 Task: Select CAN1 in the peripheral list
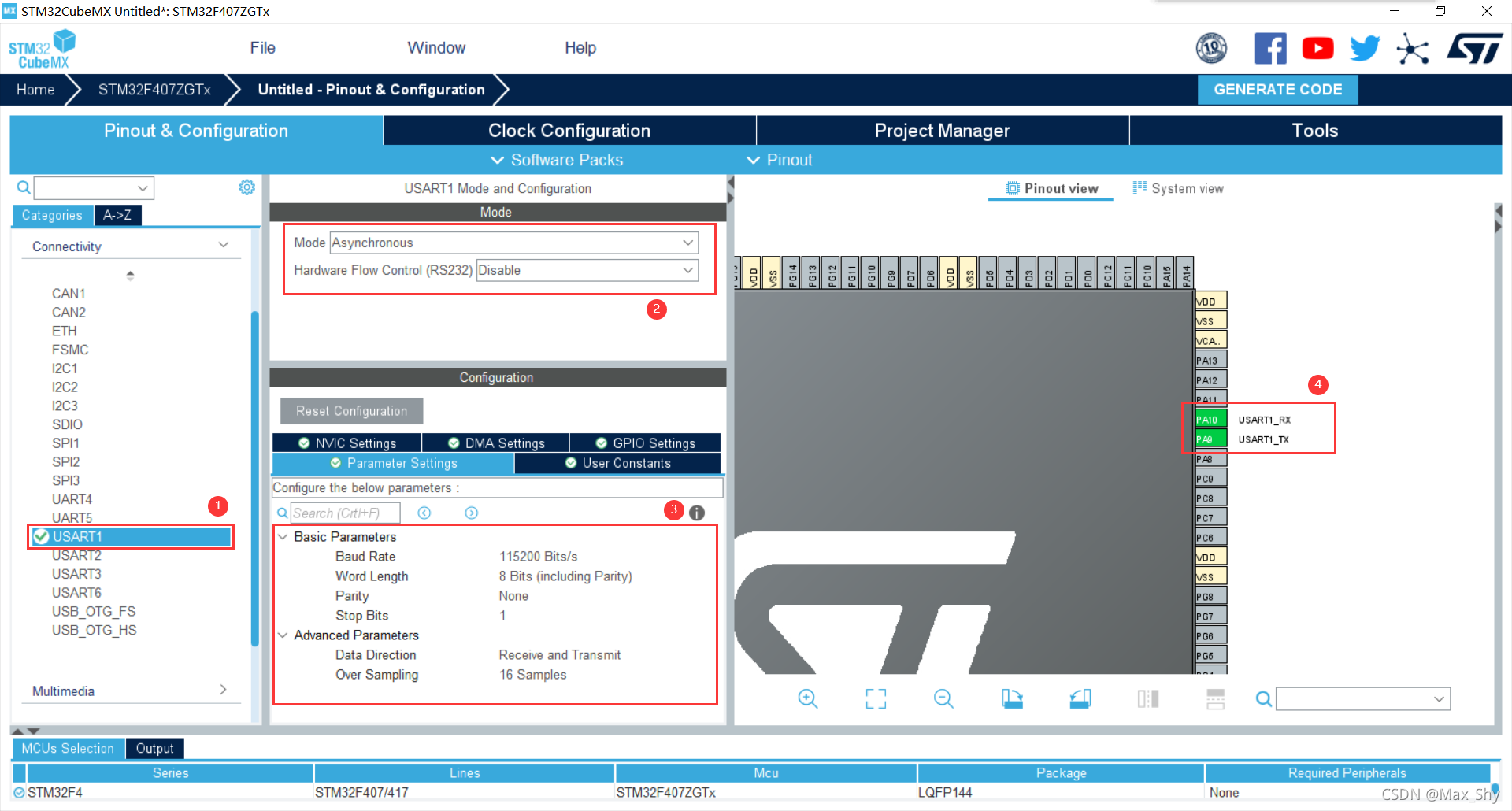69,294
